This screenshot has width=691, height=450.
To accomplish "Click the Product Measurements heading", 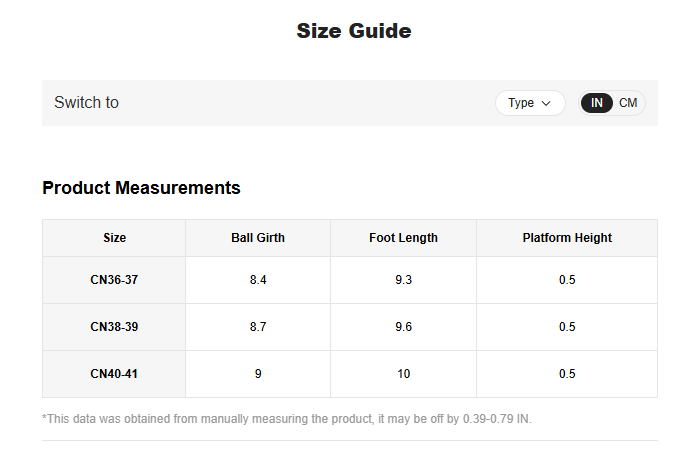I will click(141, 188).
